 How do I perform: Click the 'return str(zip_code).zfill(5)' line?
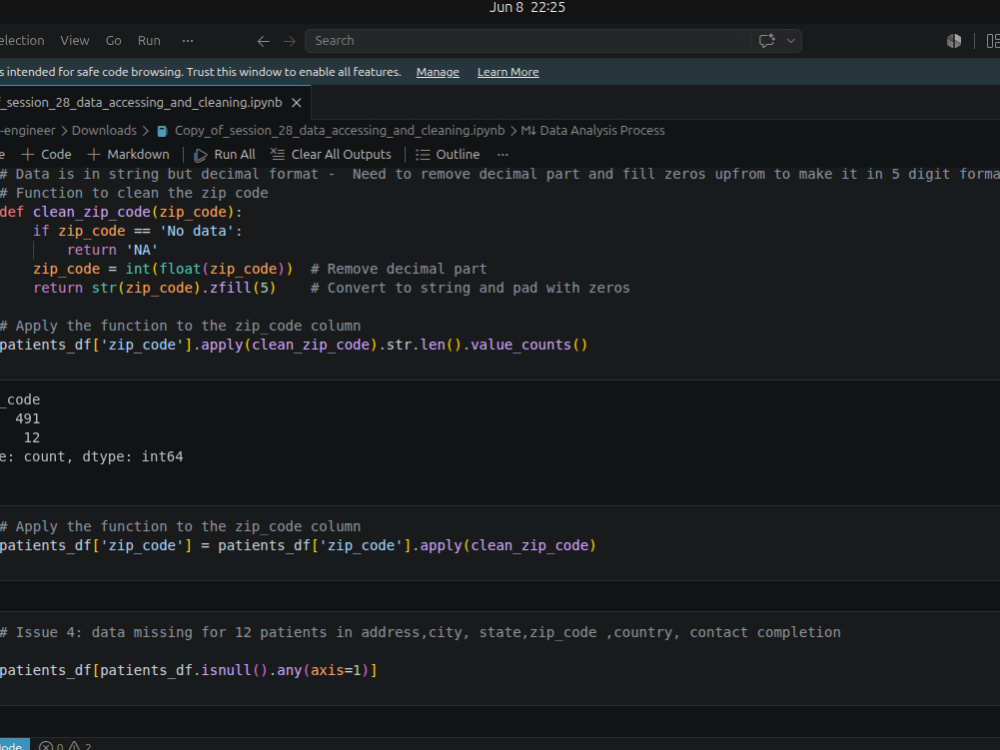[154, 288]
